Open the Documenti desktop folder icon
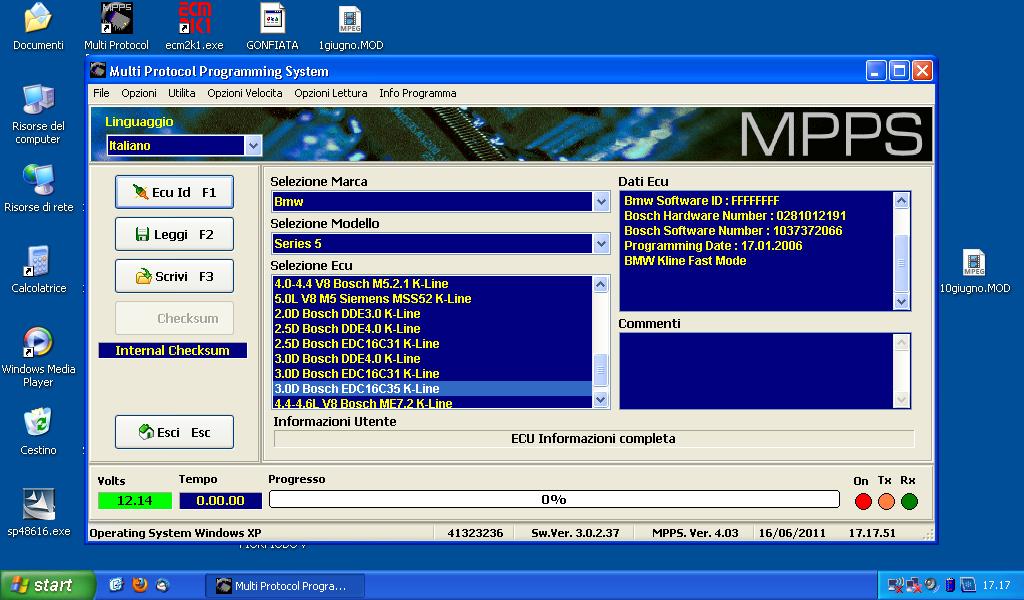Screen dimensions: 1024x600 point(38,18)
